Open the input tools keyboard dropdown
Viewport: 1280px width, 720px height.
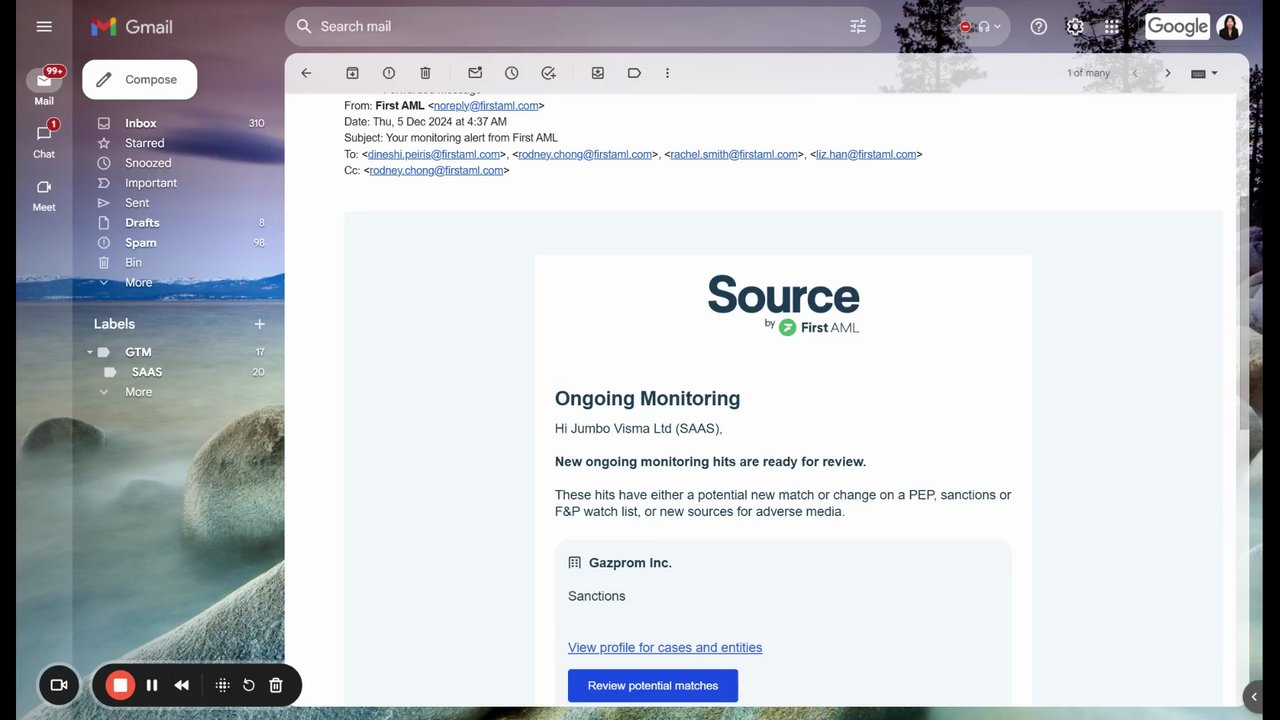pyautogui.click(x=1204, y=73)
